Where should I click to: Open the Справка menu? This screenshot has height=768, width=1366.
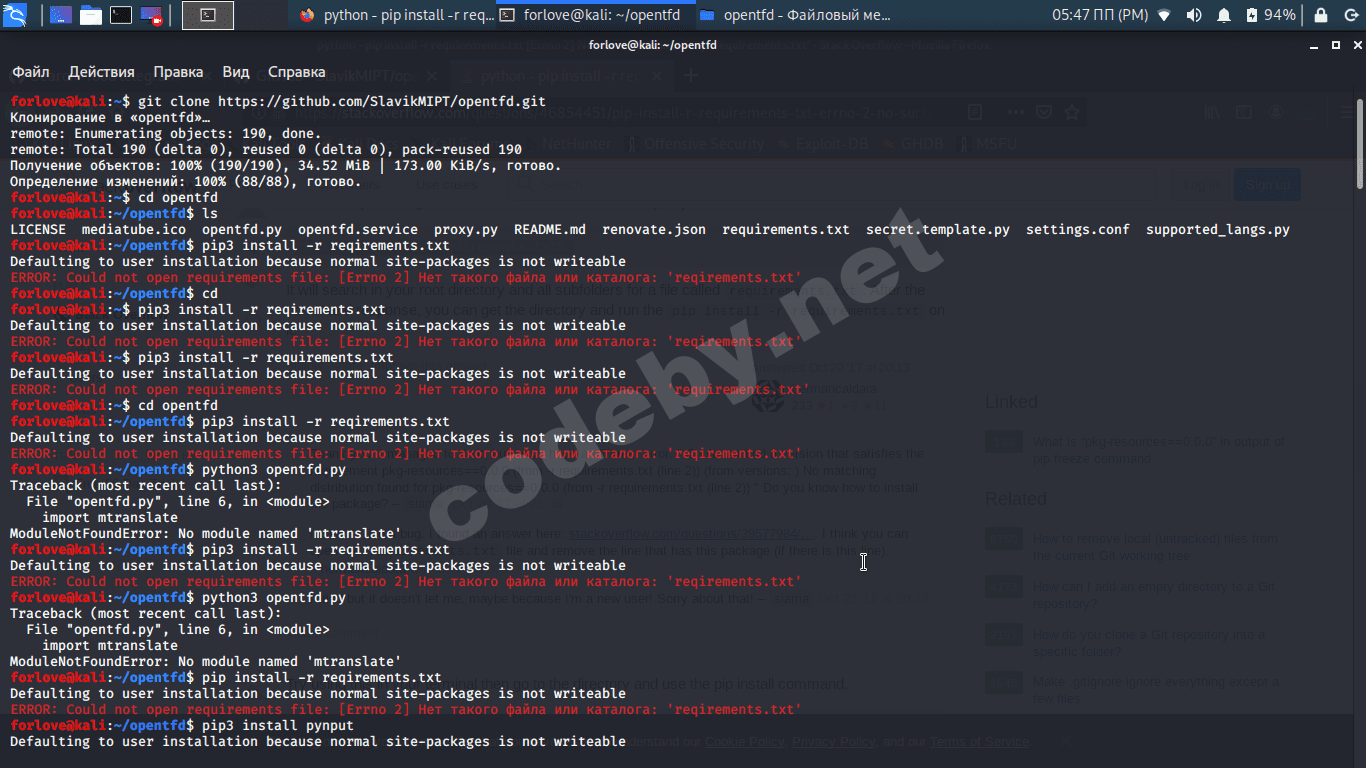297,72
